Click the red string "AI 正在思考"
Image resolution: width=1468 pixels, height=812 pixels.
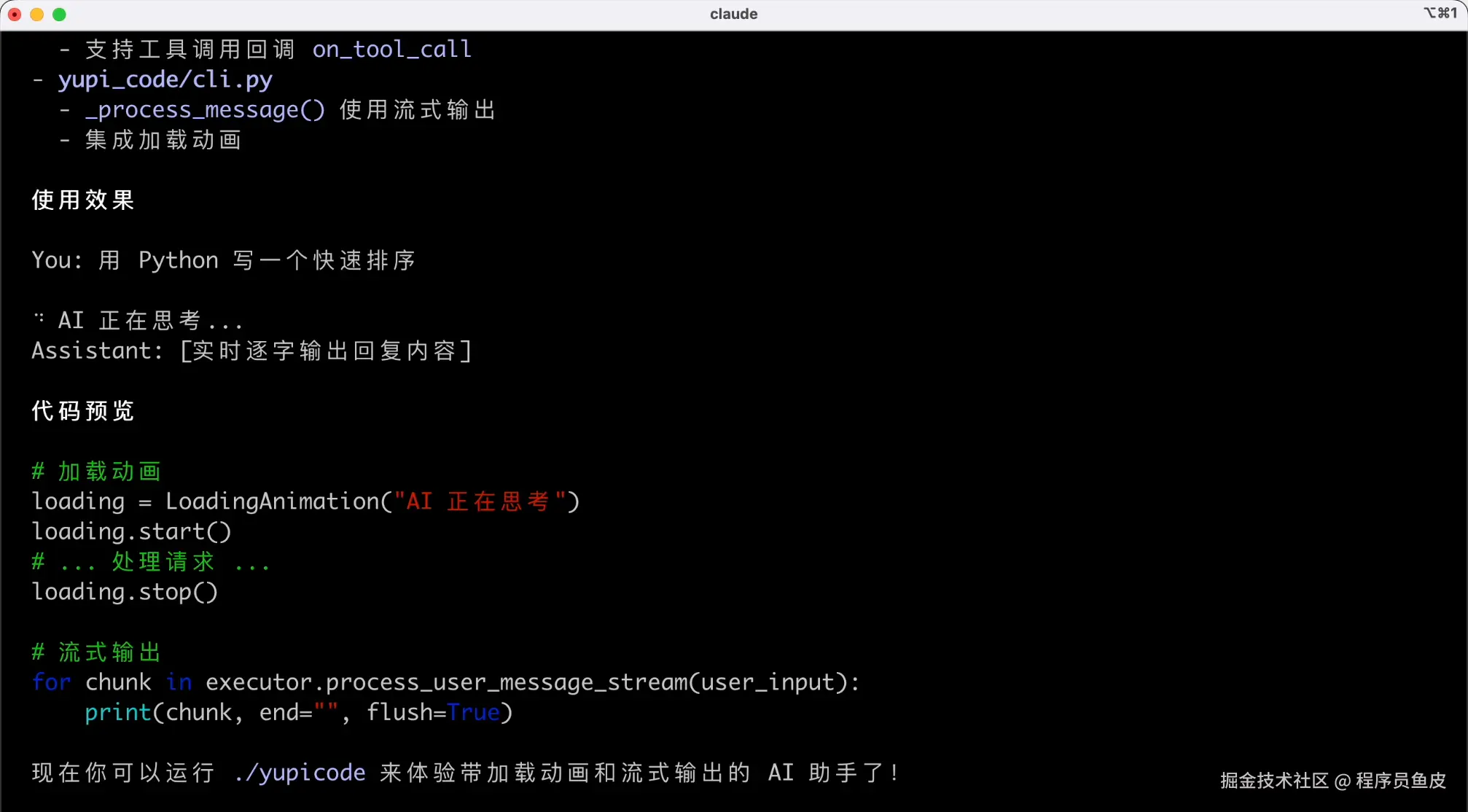click(480, 501)
